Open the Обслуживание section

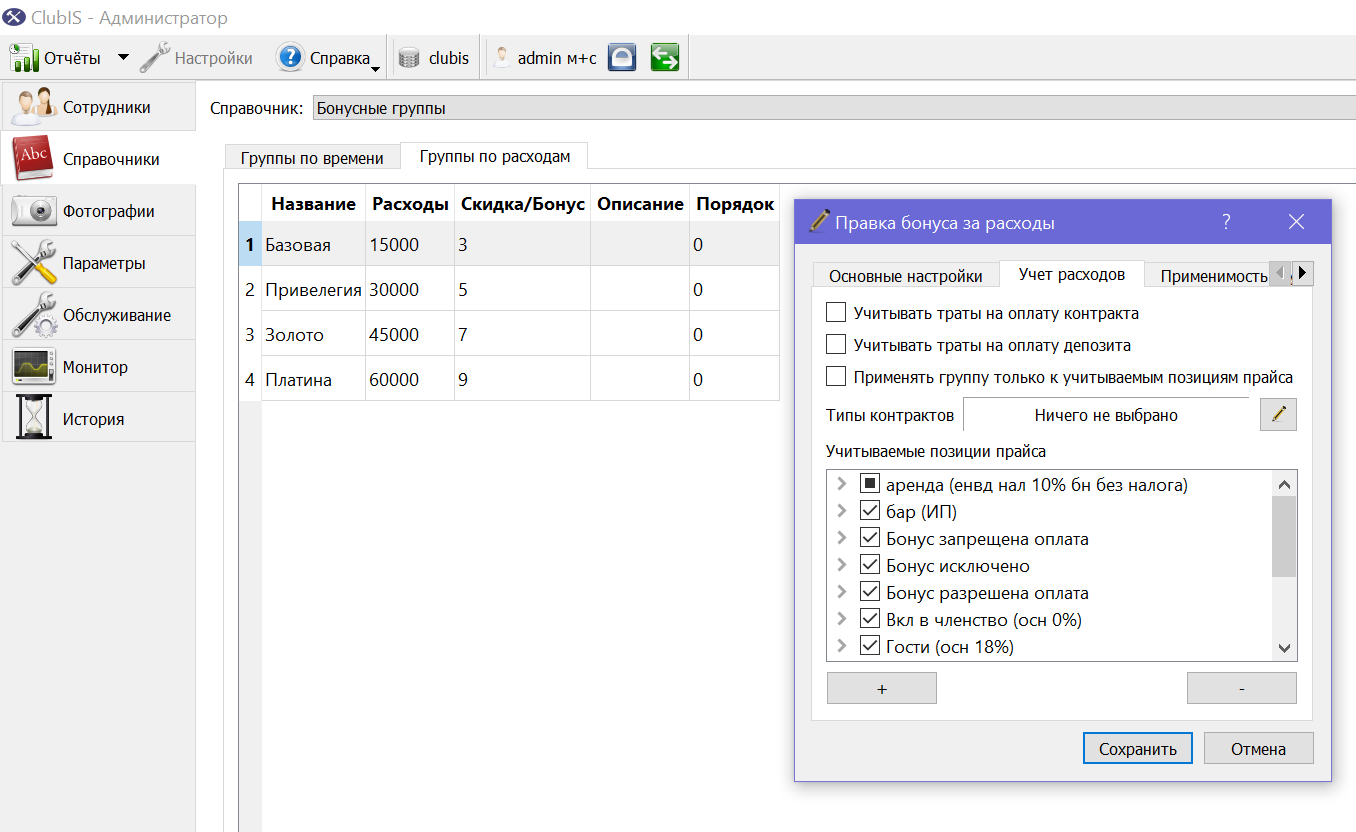click(x=98, y=315)
